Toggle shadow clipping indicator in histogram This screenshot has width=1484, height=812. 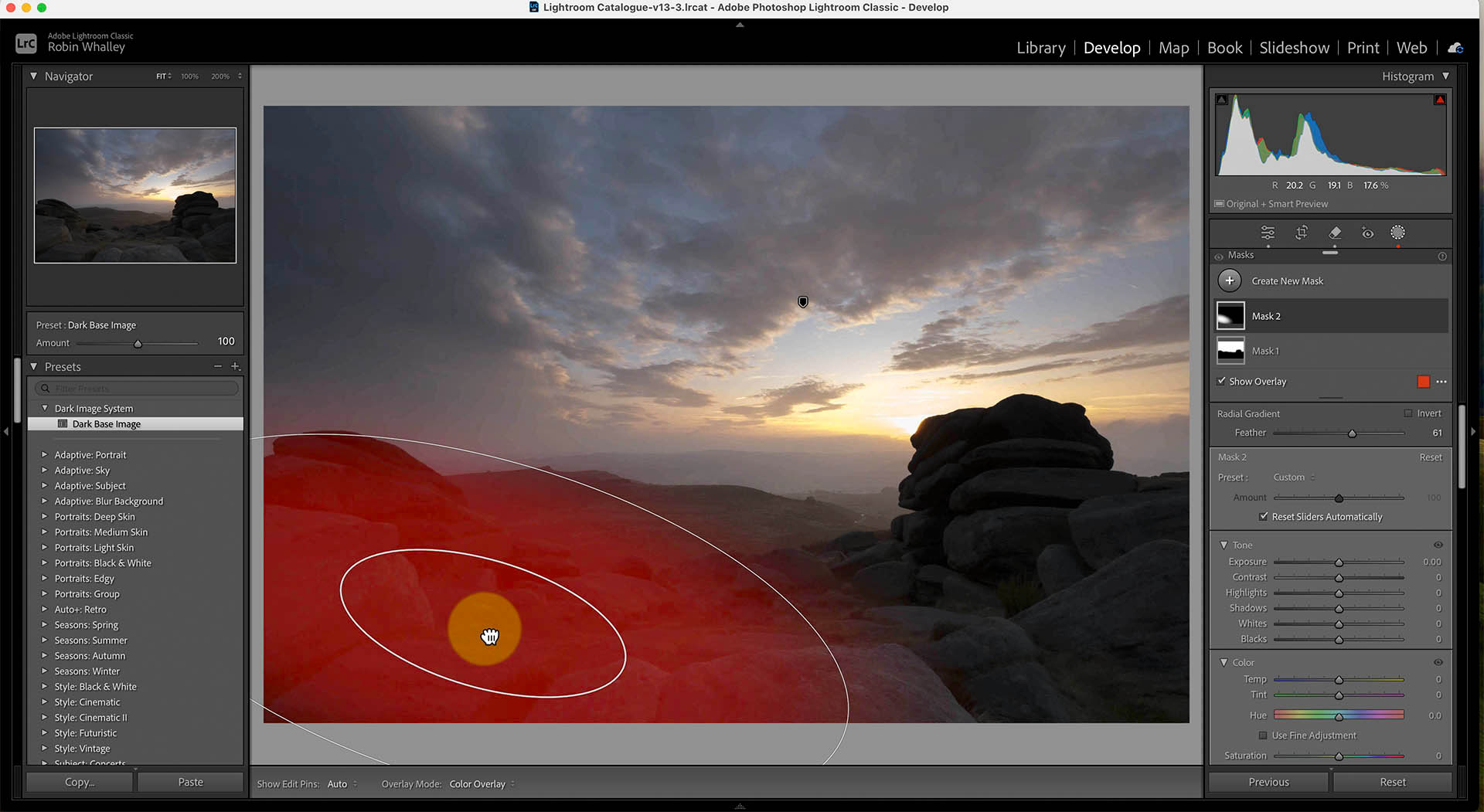1222,100
